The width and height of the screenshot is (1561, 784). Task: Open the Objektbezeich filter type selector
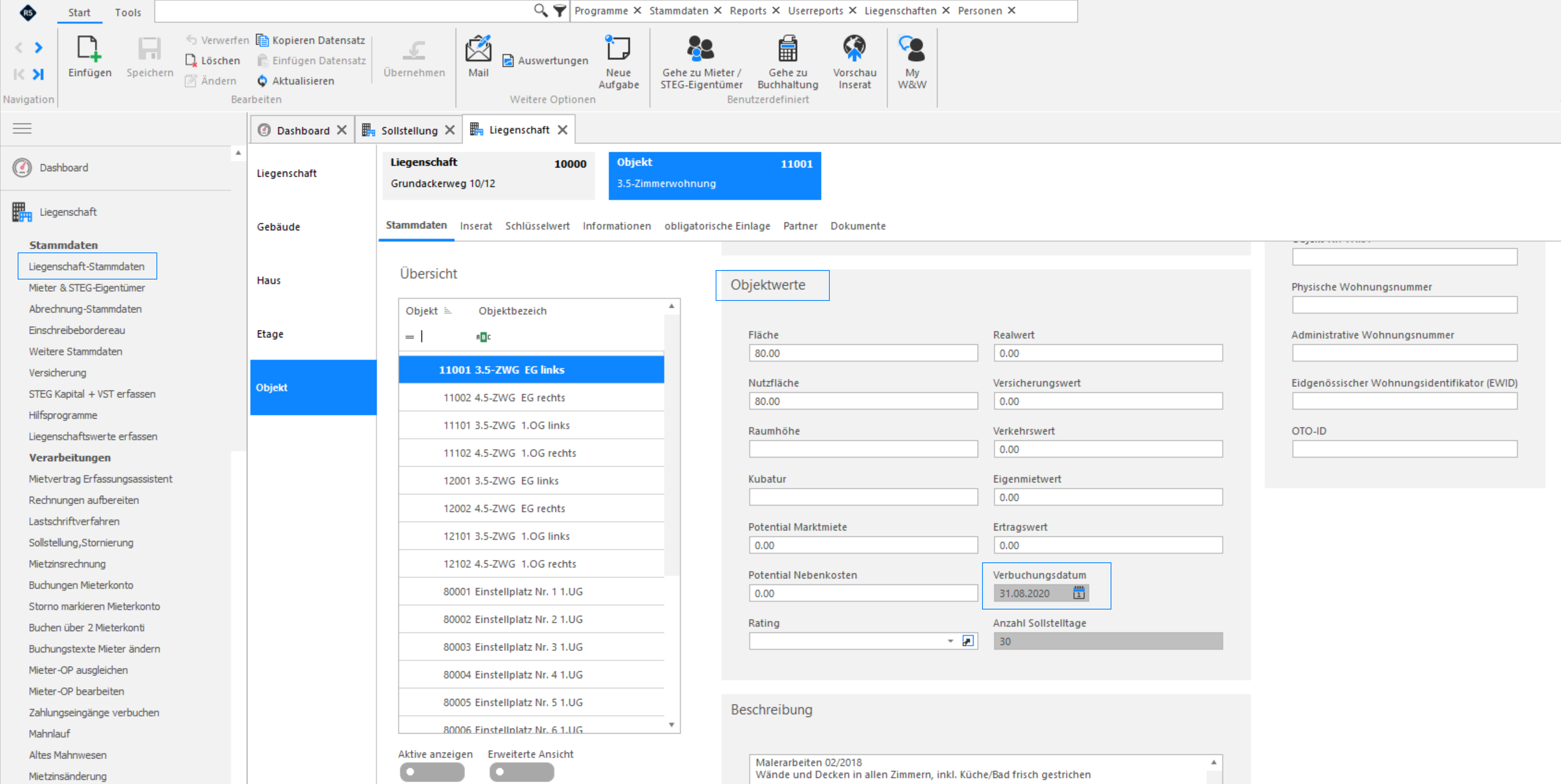[x=483, y=337]
